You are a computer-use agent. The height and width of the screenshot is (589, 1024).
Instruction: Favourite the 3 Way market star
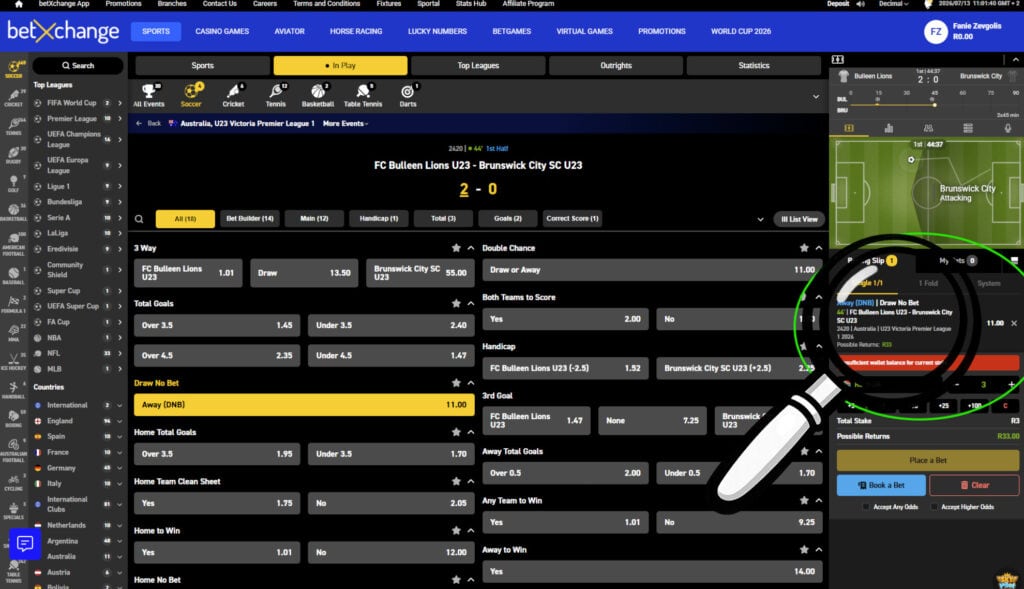(456, 248)
